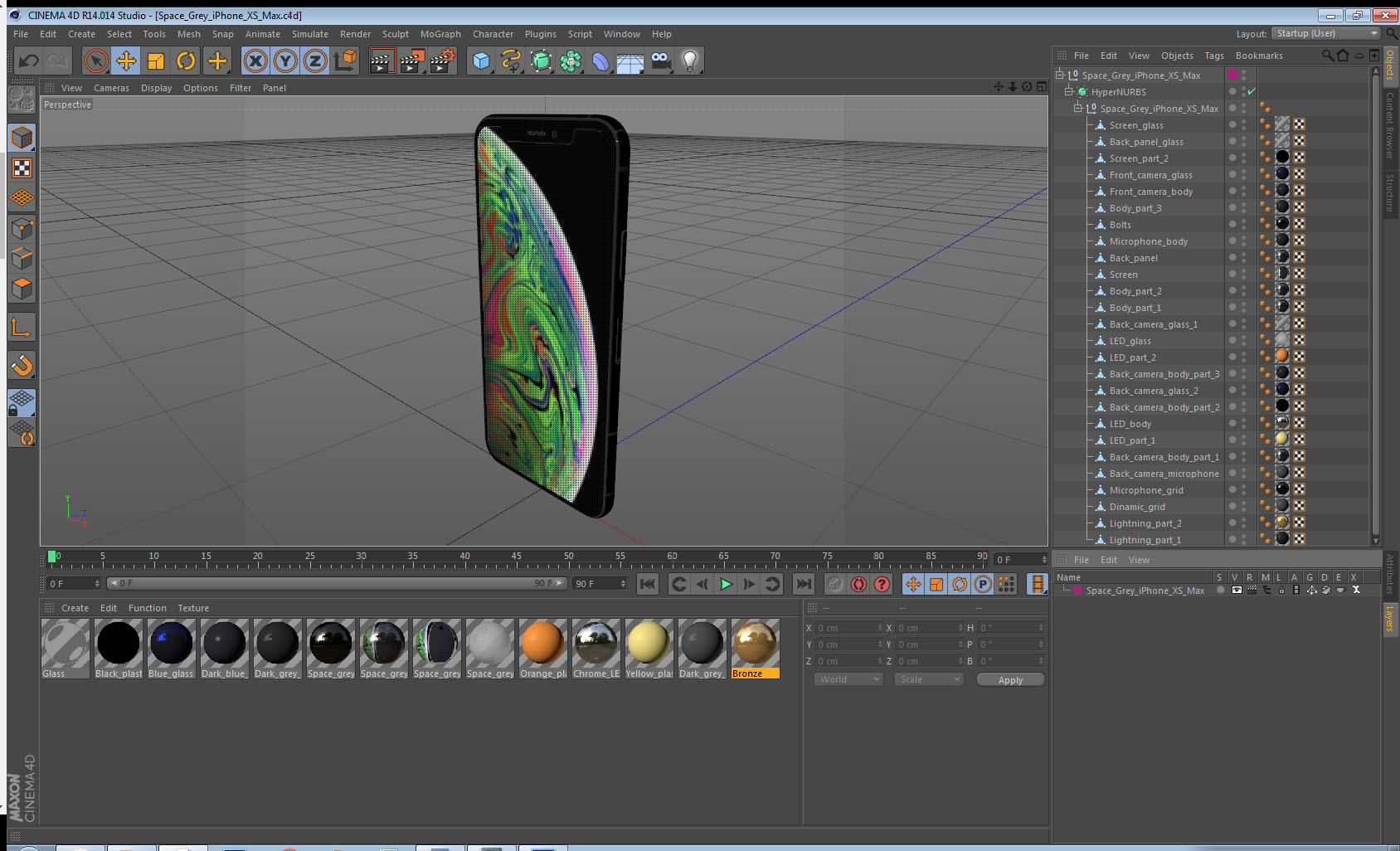The height and width of the screenshot is (851, 1400).
Task: Toggle X axis lock
Action: [x=255, y=61]
